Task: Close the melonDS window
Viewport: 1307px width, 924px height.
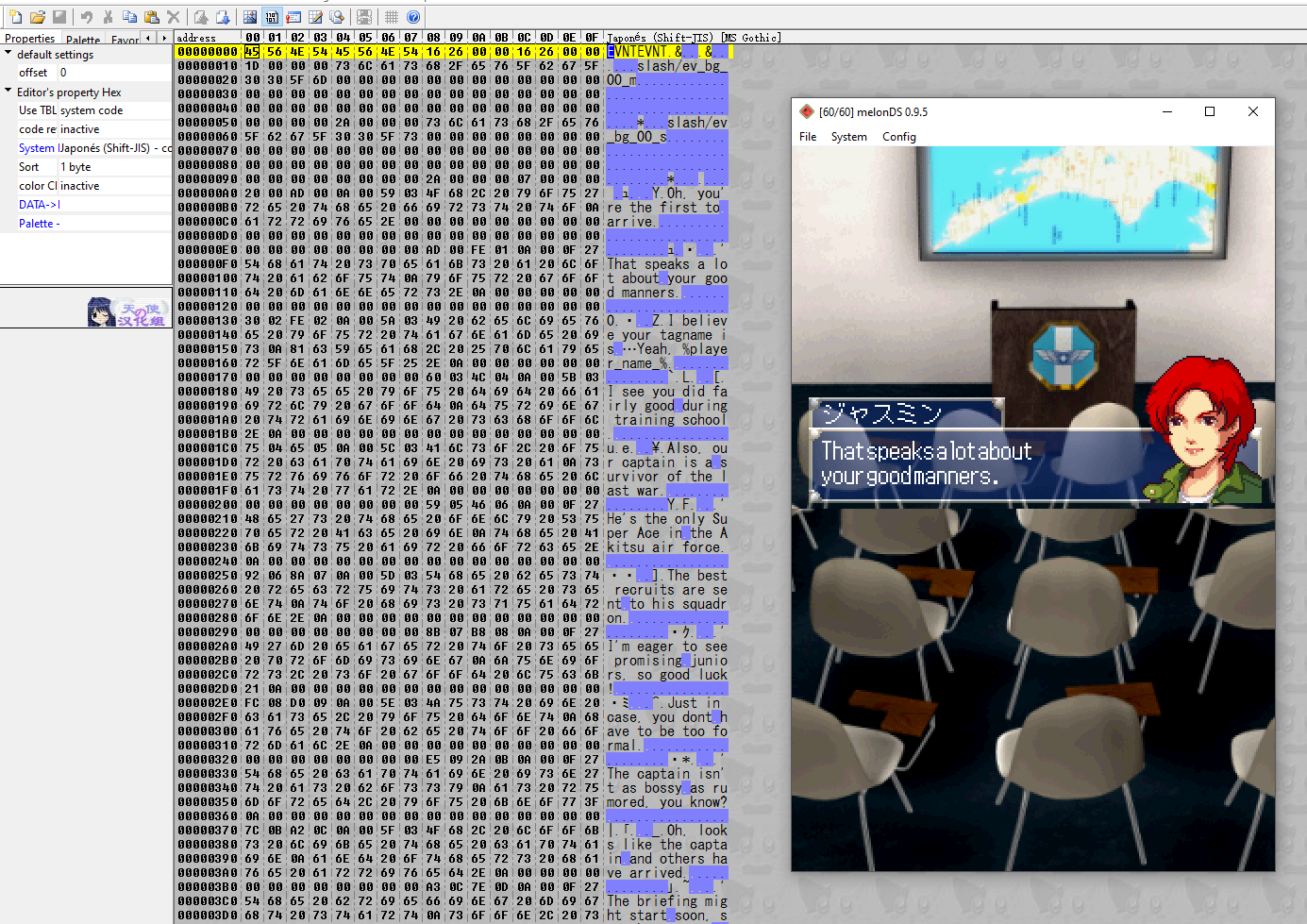Action: click(x=1253, y=111)
